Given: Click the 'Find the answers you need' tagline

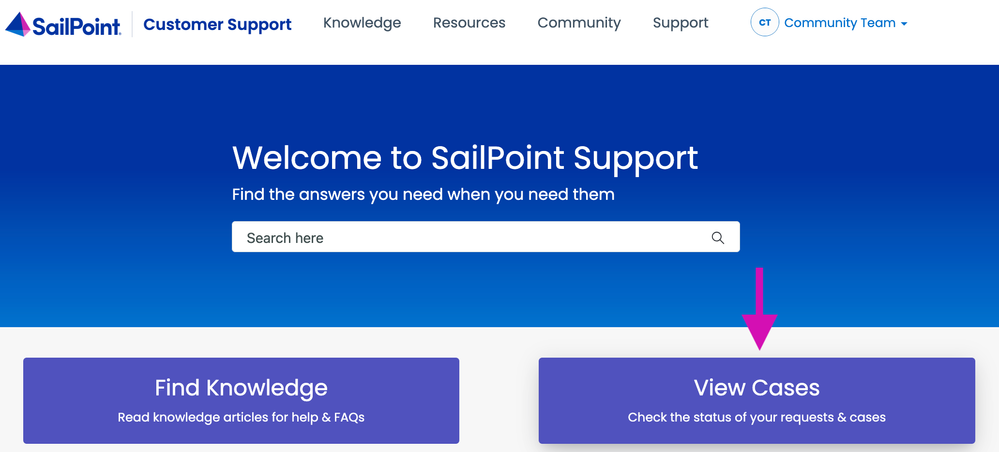Looking at the screenshot, I should click(x=423, y=194).
